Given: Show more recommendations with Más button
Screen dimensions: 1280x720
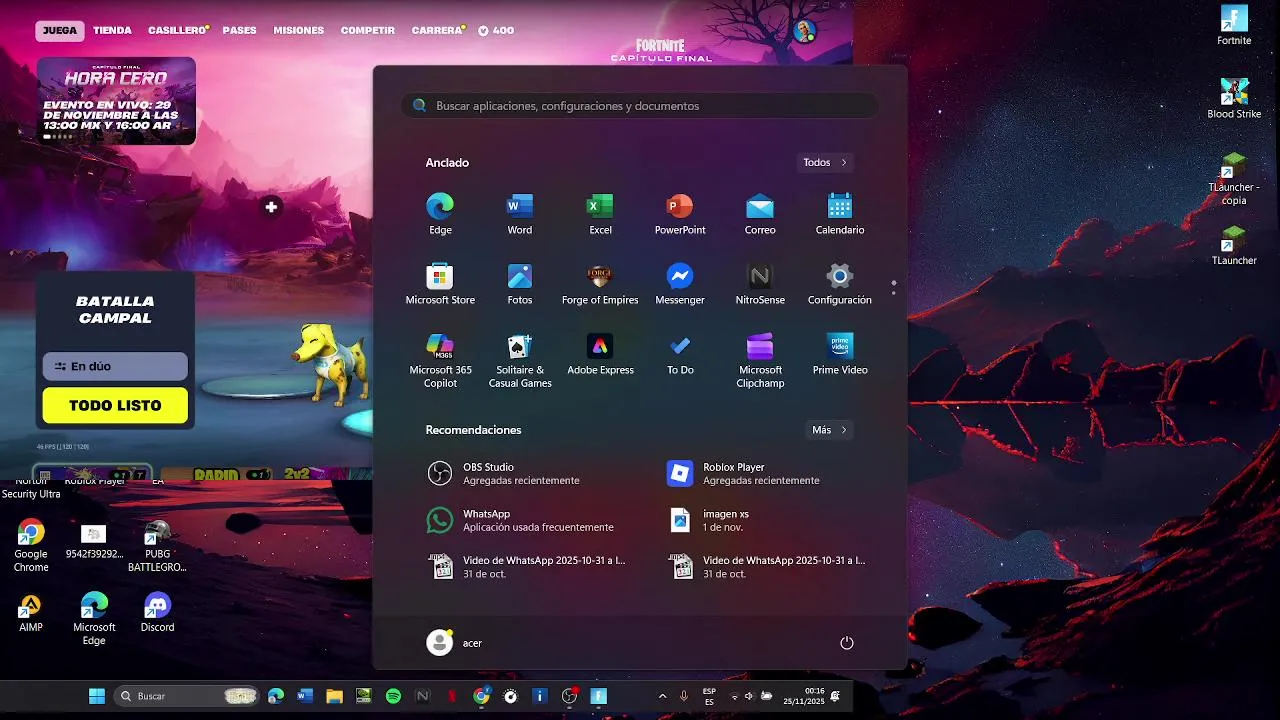Looking at the screenshot, I should coord(829,430).
